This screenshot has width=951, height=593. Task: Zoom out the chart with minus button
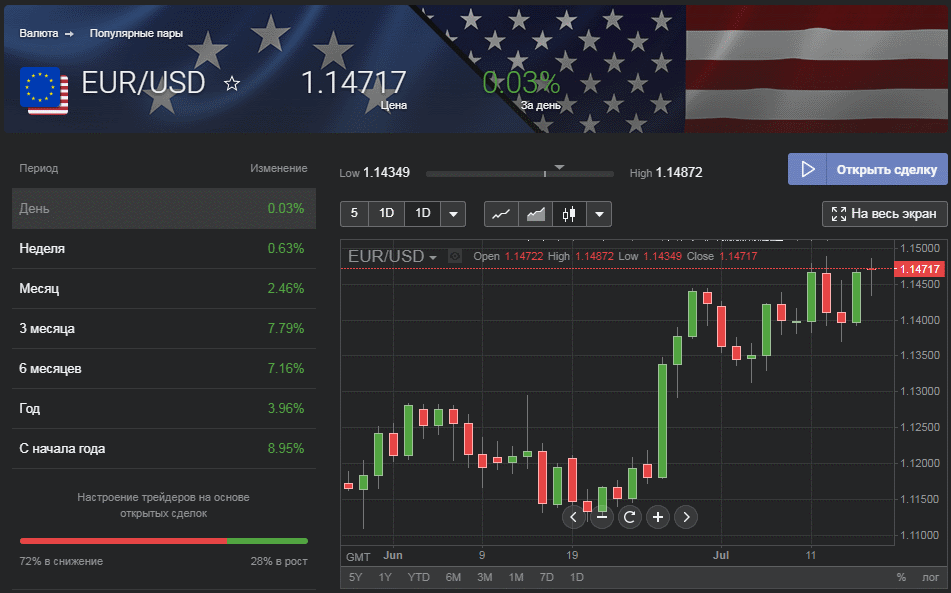(x=602, y=517)
